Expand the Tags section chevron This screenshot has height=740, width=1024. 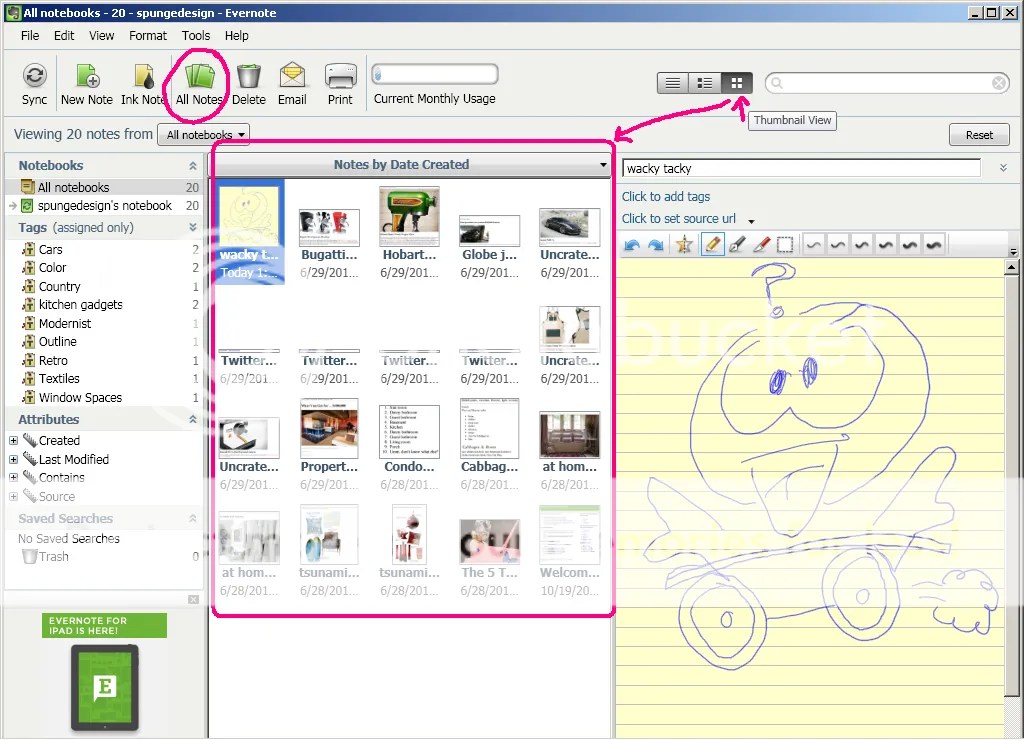[x=193, y=227]
